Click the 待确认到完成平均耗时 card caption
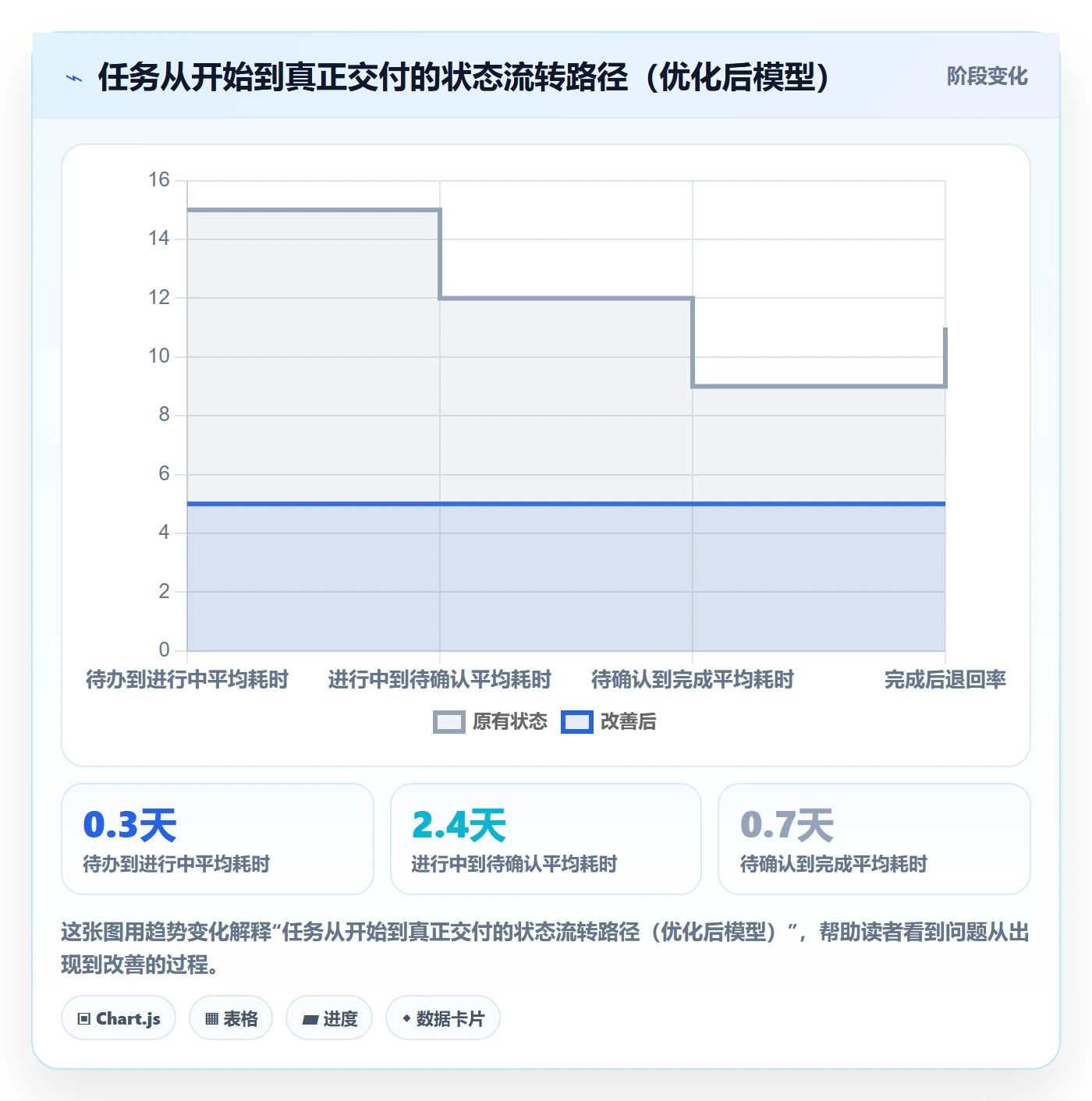The width and height of the screenshot is (1092, 1101). [x=833, y=865]
